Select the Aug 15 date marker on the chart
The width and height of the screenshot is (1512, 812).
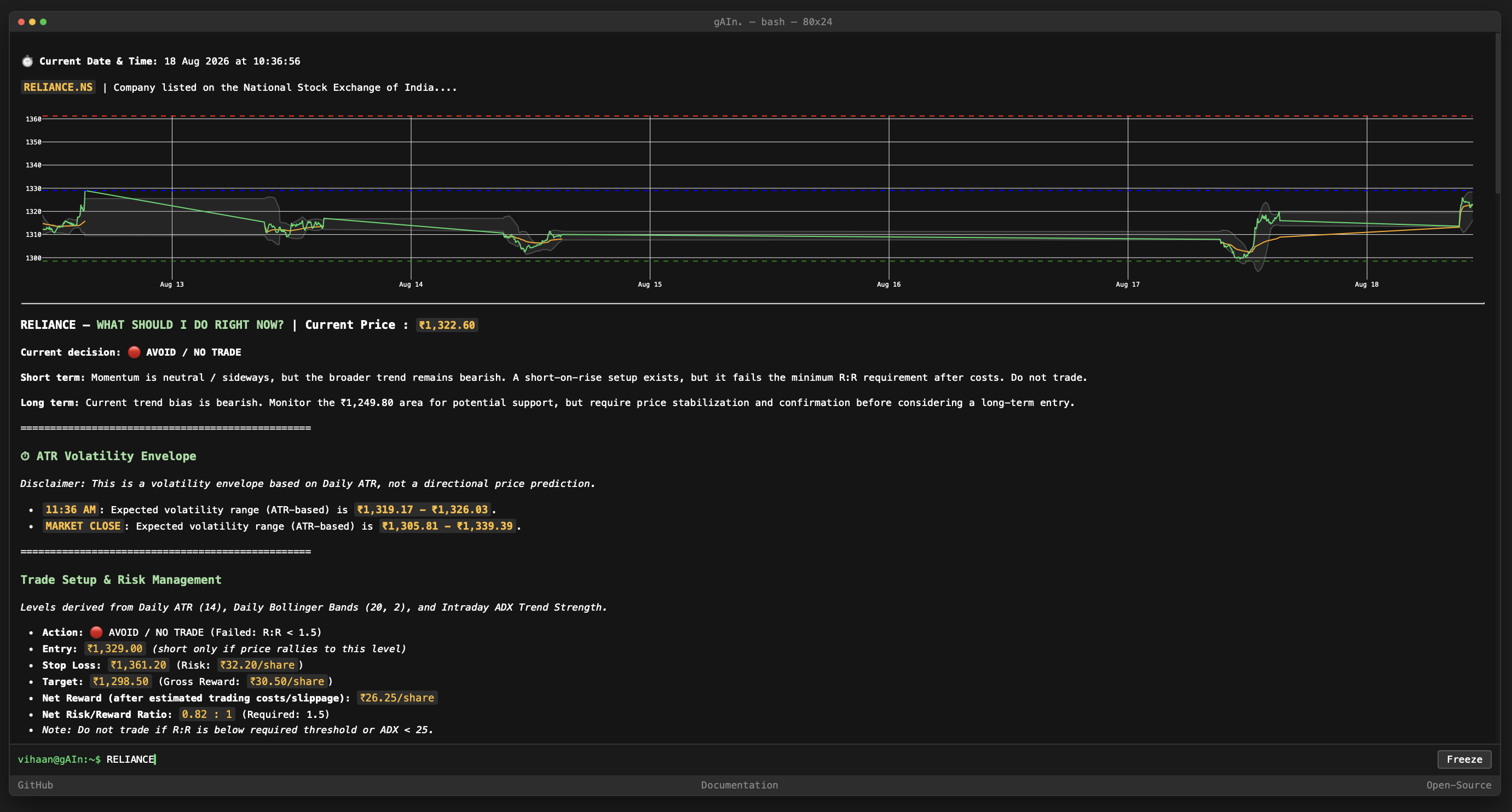pyautogui.click(x=650, y=285)
